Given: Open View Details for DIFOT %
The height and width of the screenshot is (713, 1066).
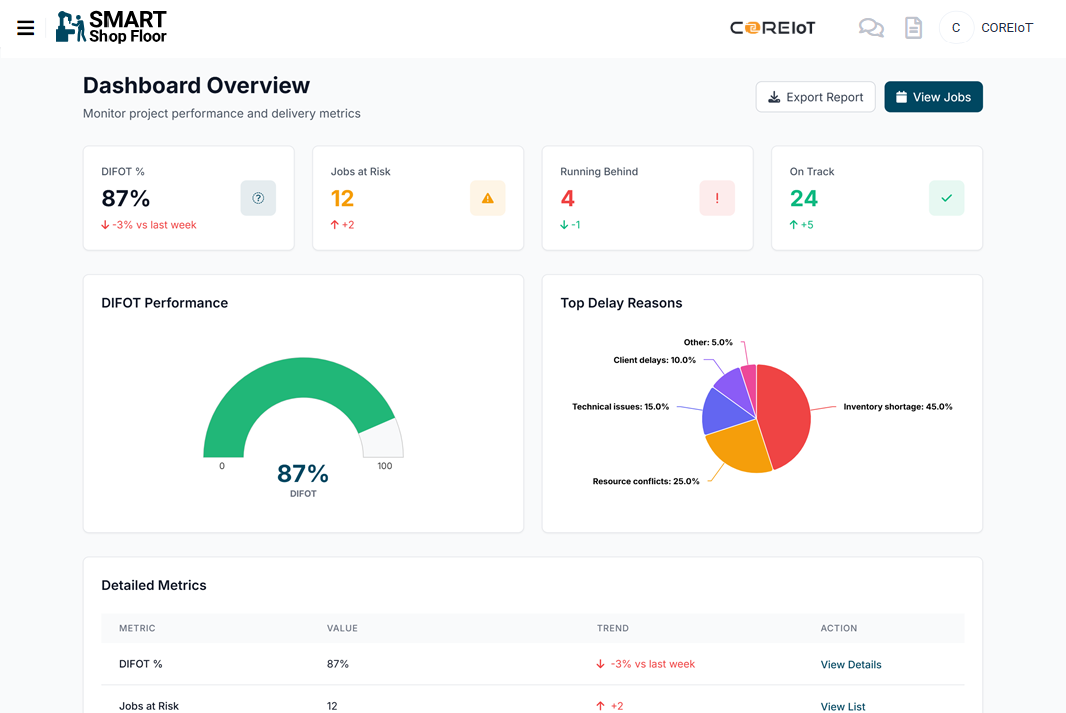Looking at the screenshot, I should [850, 664].
